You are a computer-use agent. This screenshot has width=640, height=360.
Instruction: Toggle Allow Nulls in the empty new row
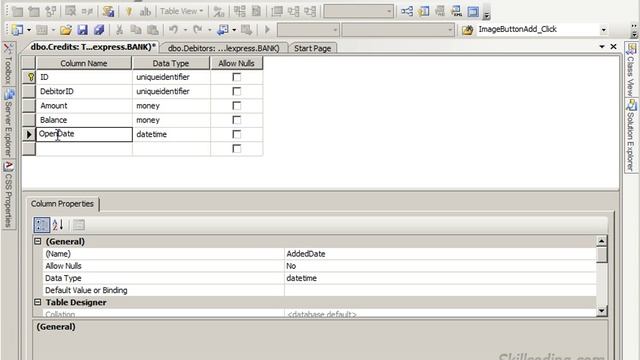236,148
